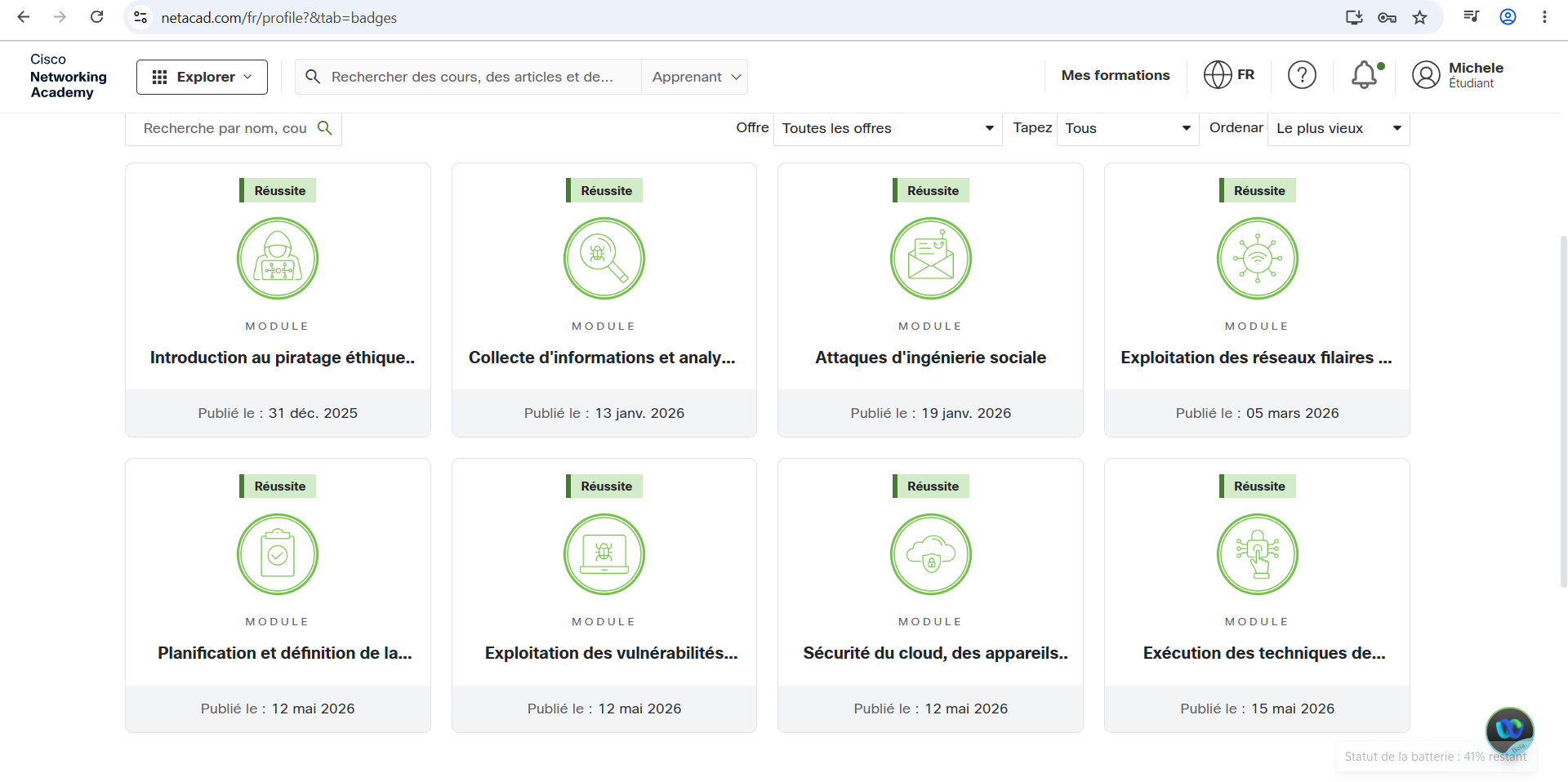The image size is (1568, 782).
Task: Click Statut de la batterie notification text
Action: pyautogui.click(x=1436, y=757)
